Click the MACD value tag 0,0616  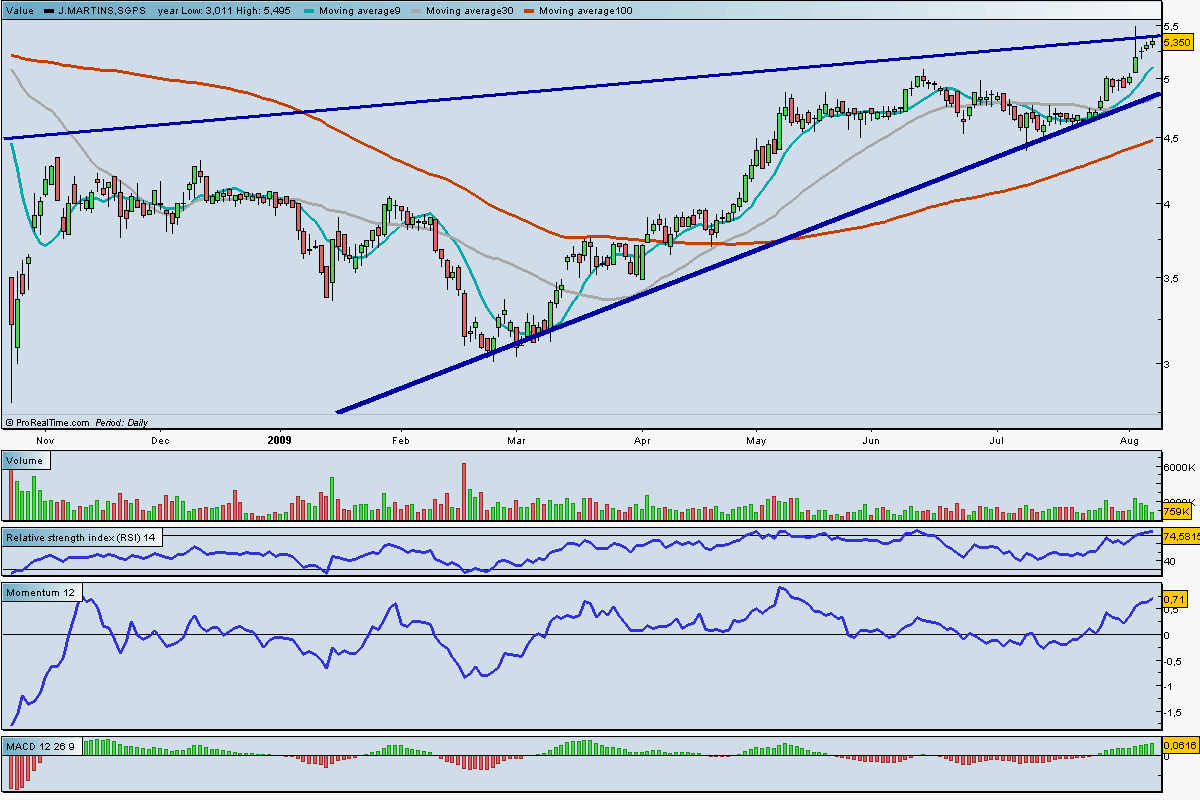[x=1179, y=744]
